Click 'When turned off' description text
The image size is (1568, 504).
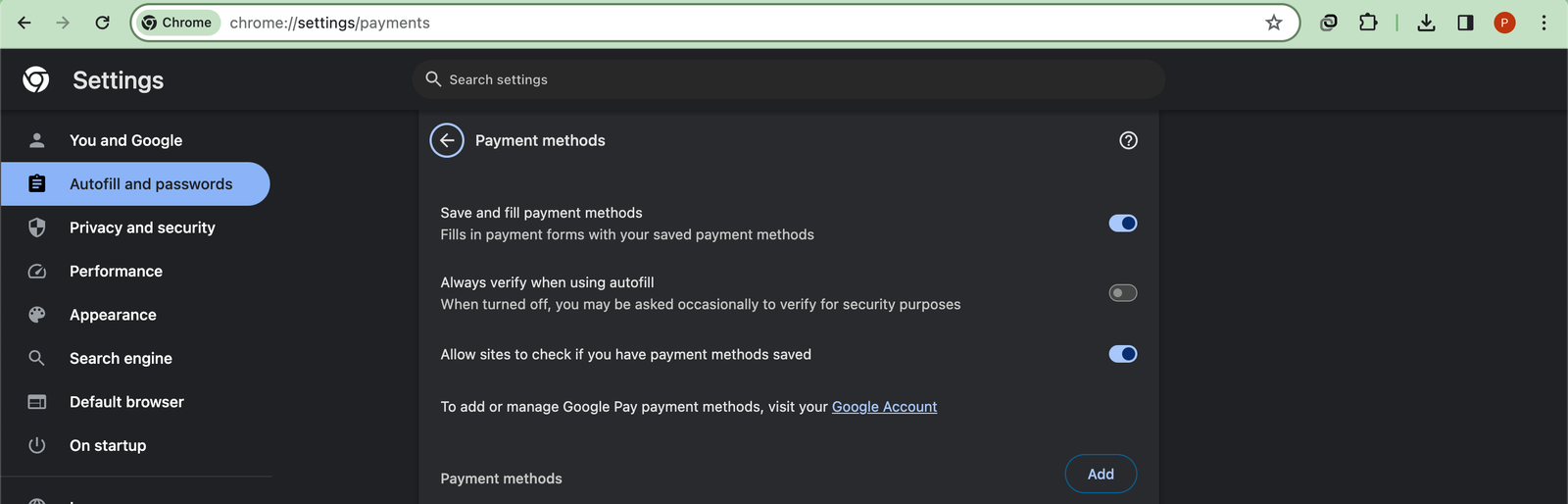[701, 304]
